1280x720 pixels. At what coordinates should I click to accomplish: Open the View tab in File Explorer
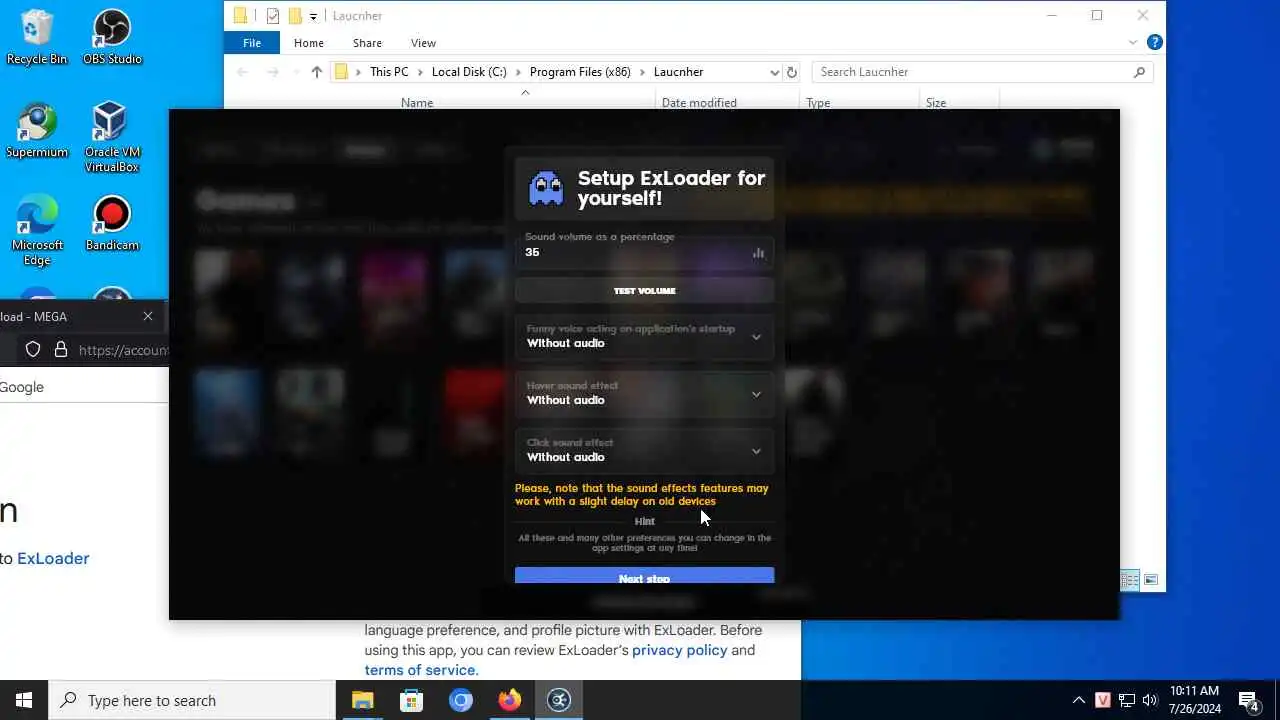(423, 43)
